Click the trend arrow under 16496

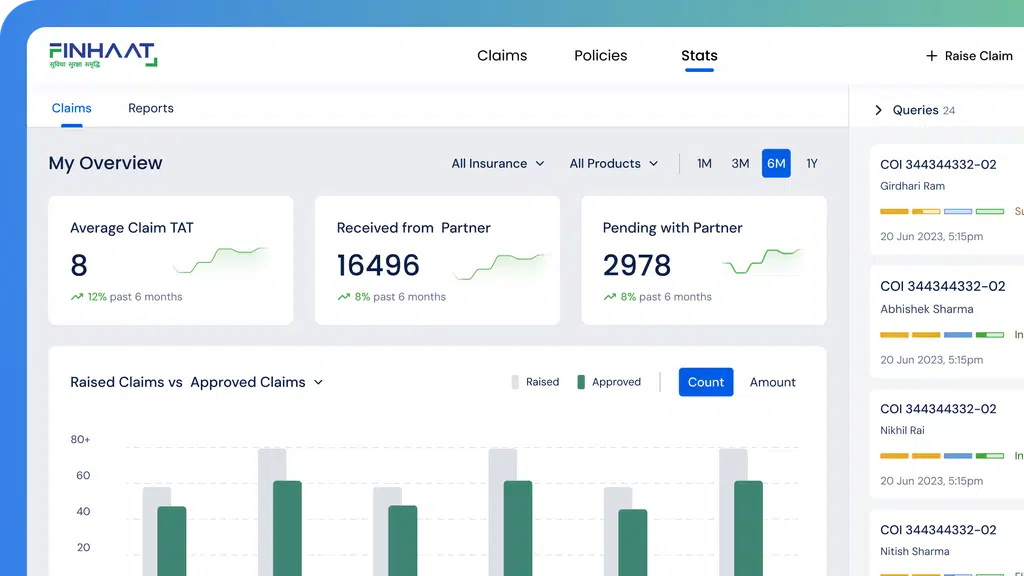click(x=344, y=296)
